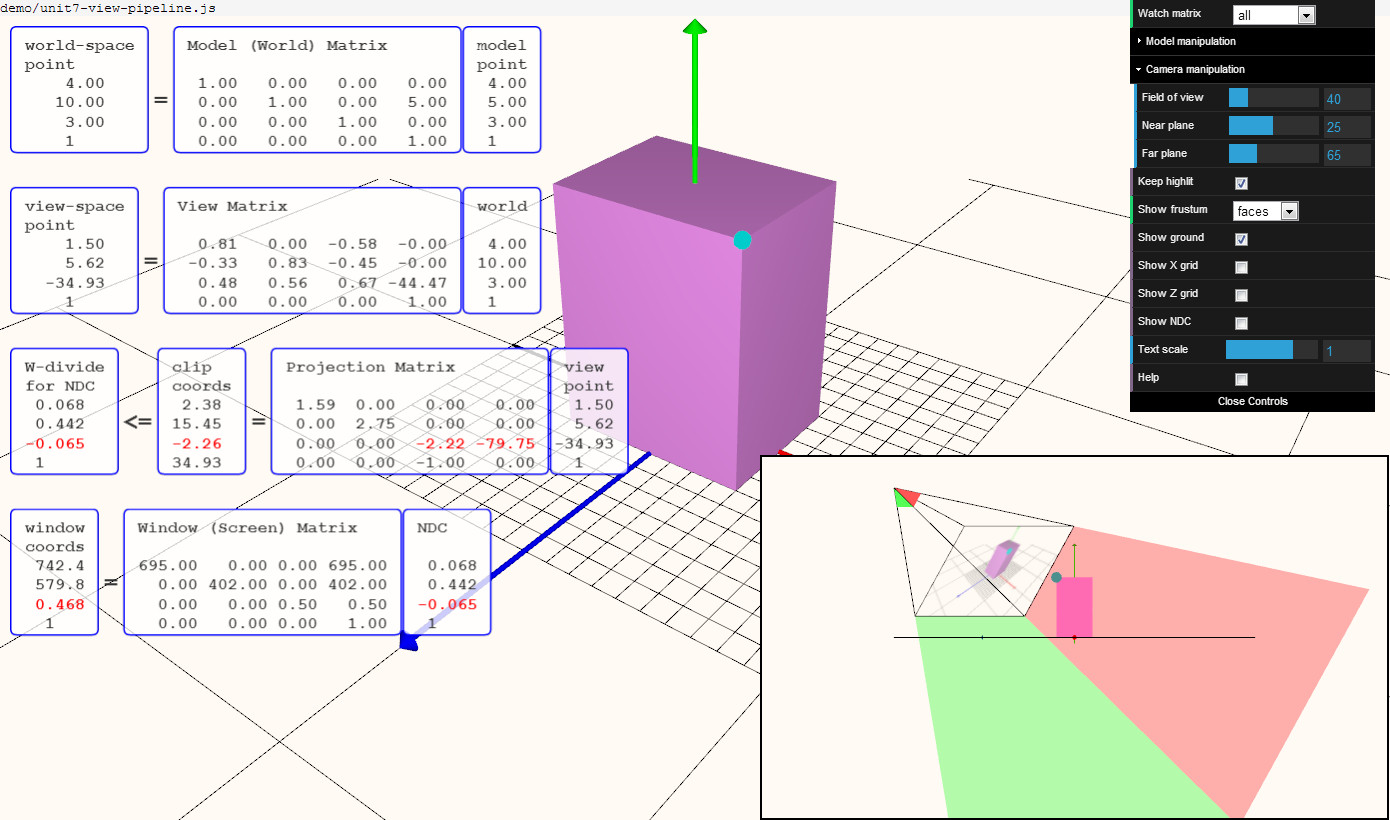
Task: Click the cyan highlighted vertex on the cube
Action: coord(742,240)
